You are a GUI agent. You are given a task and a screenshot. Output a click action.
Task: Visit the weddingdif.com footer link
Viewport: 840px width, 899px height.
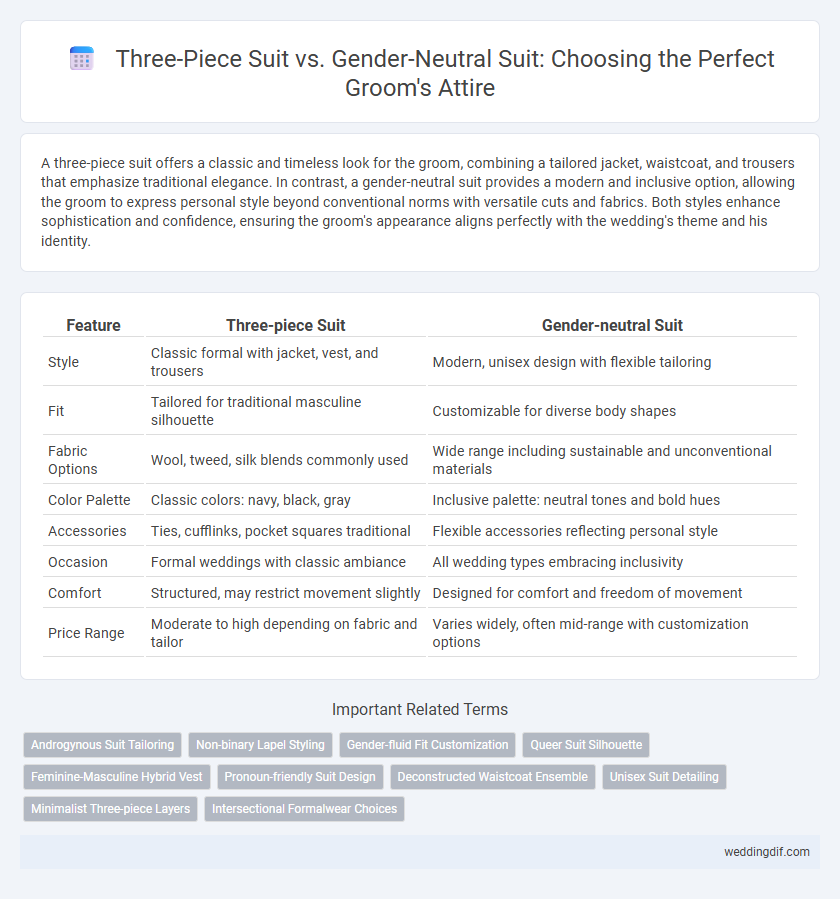767,852
